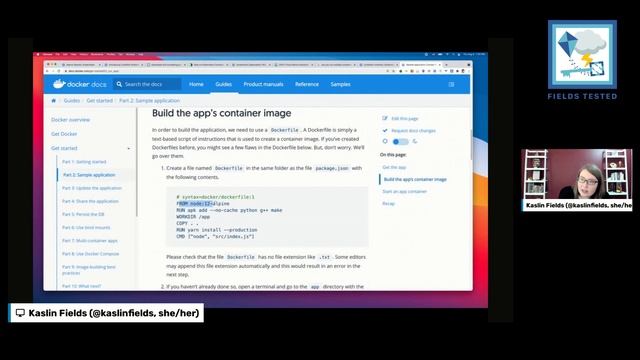Jump to Start an app container section

pos(404,191)
